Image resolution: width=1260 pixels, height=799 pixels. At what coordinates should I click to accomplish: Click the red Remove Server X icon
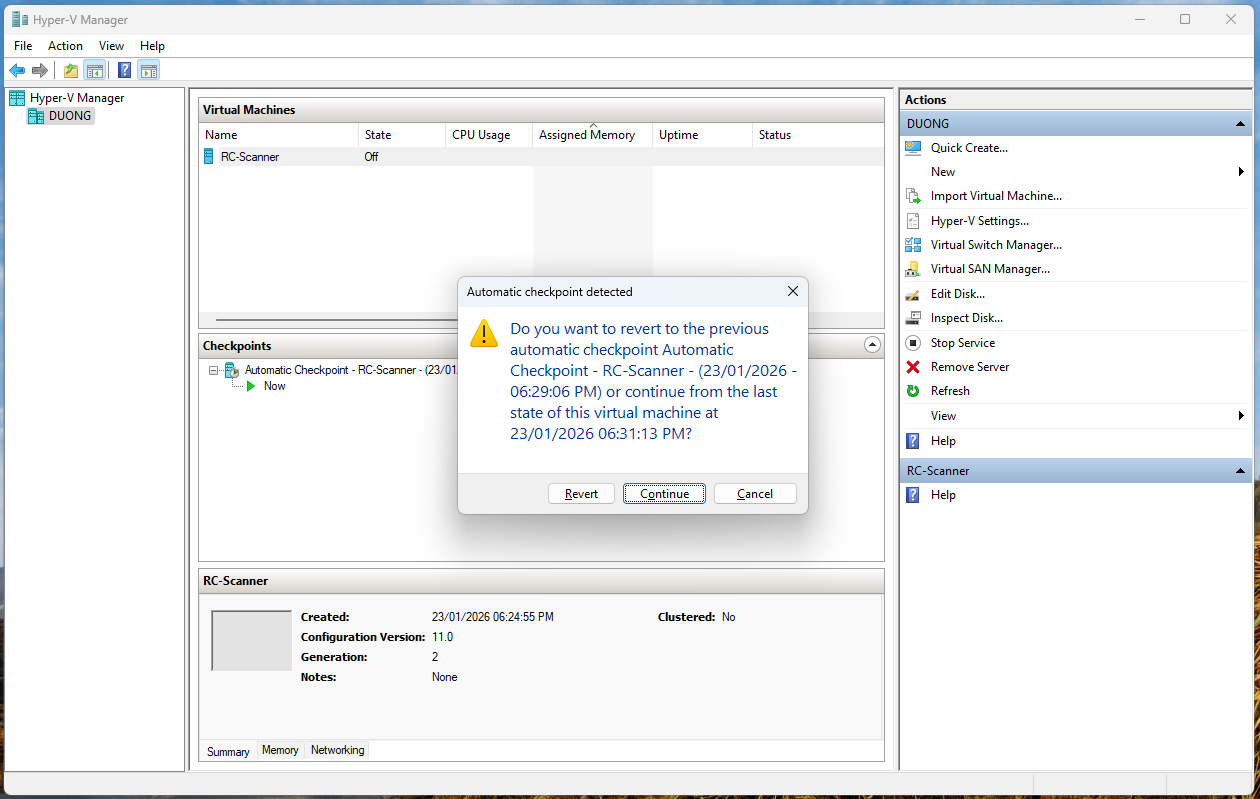tap(913, 367)
